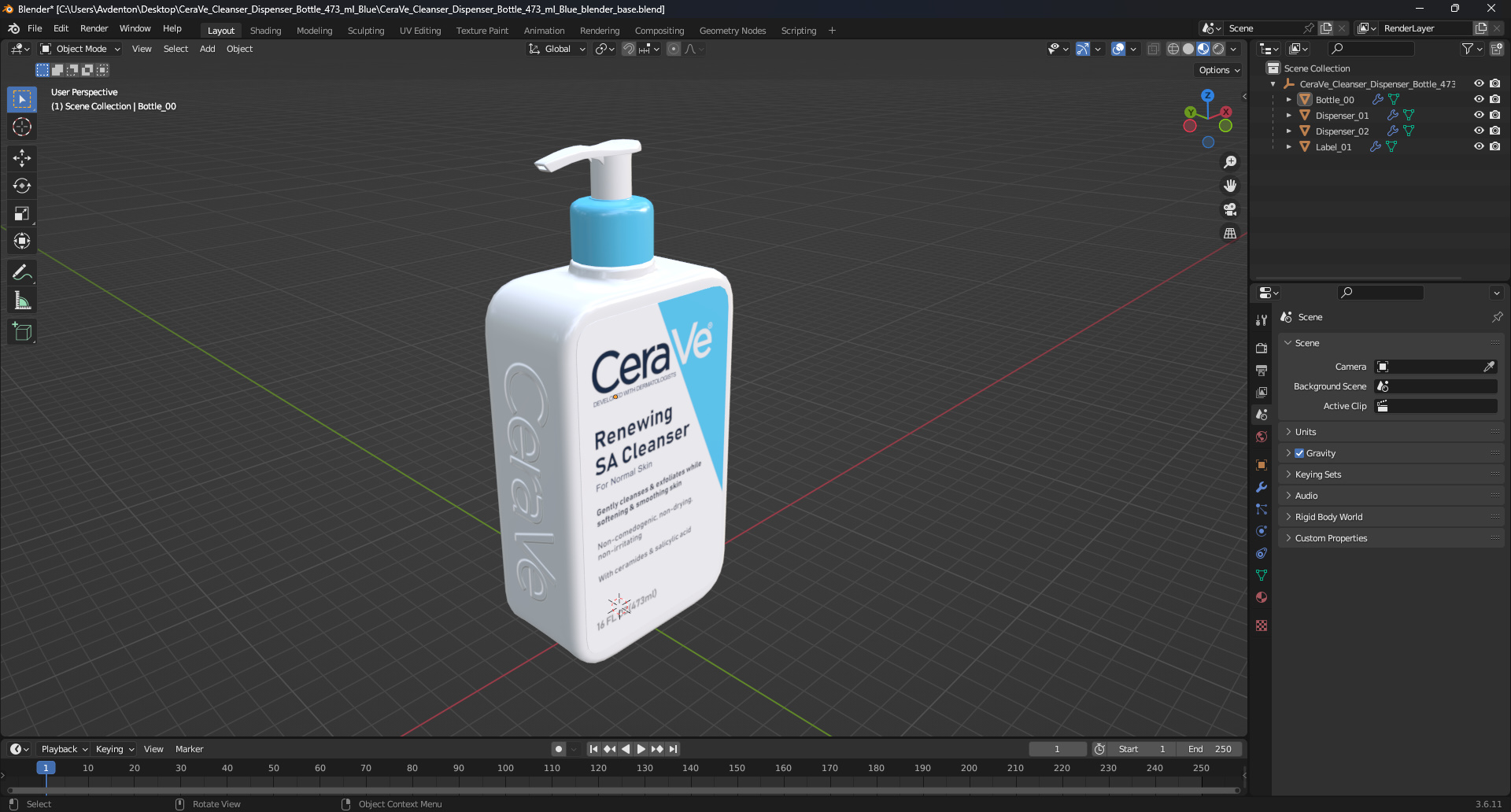Switch to the Shading workspace tab

[x=265, y=31]
